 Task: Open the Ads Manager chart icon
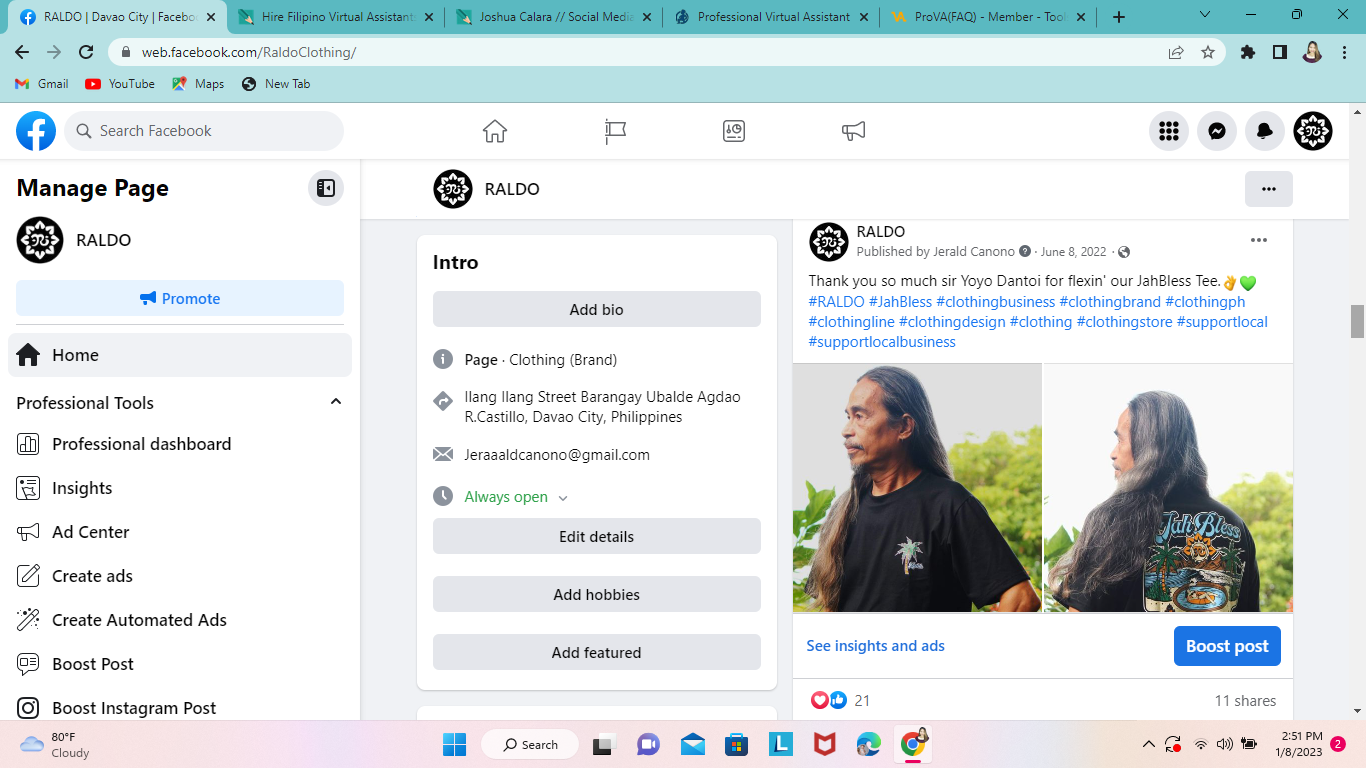(734, 131)
